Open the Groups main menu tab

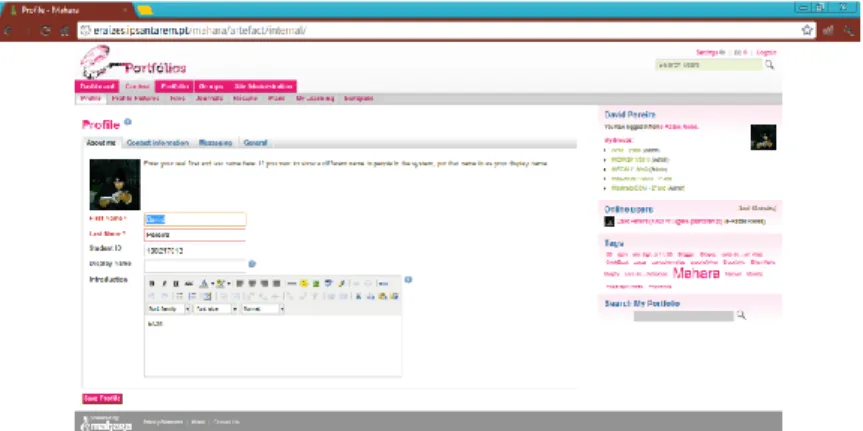pos(211,86)
